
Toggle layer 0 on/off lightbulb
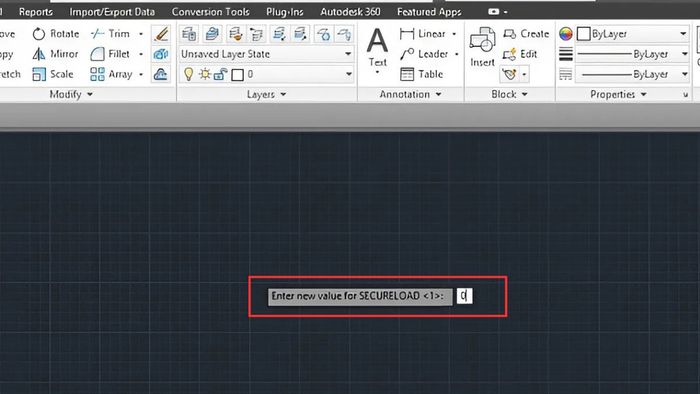pyautogui.click(x=188, y=74)
